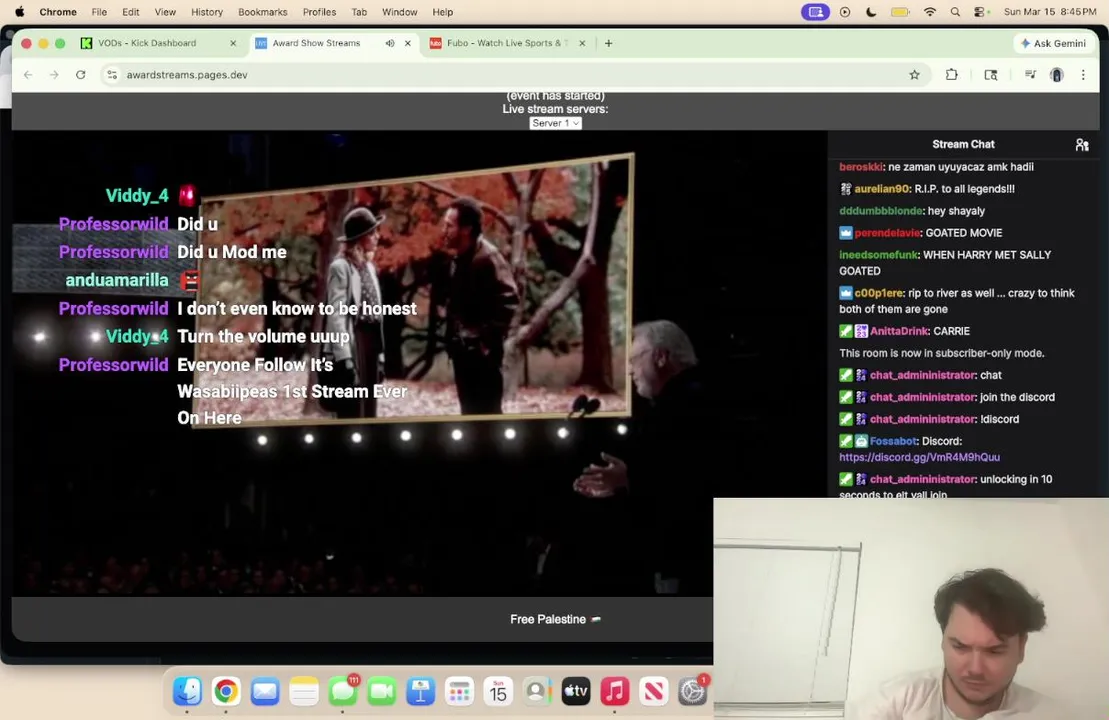The height and width of the screenshot is (720, 1109).
Task: View site information icon in address bar
Action: 112,74
